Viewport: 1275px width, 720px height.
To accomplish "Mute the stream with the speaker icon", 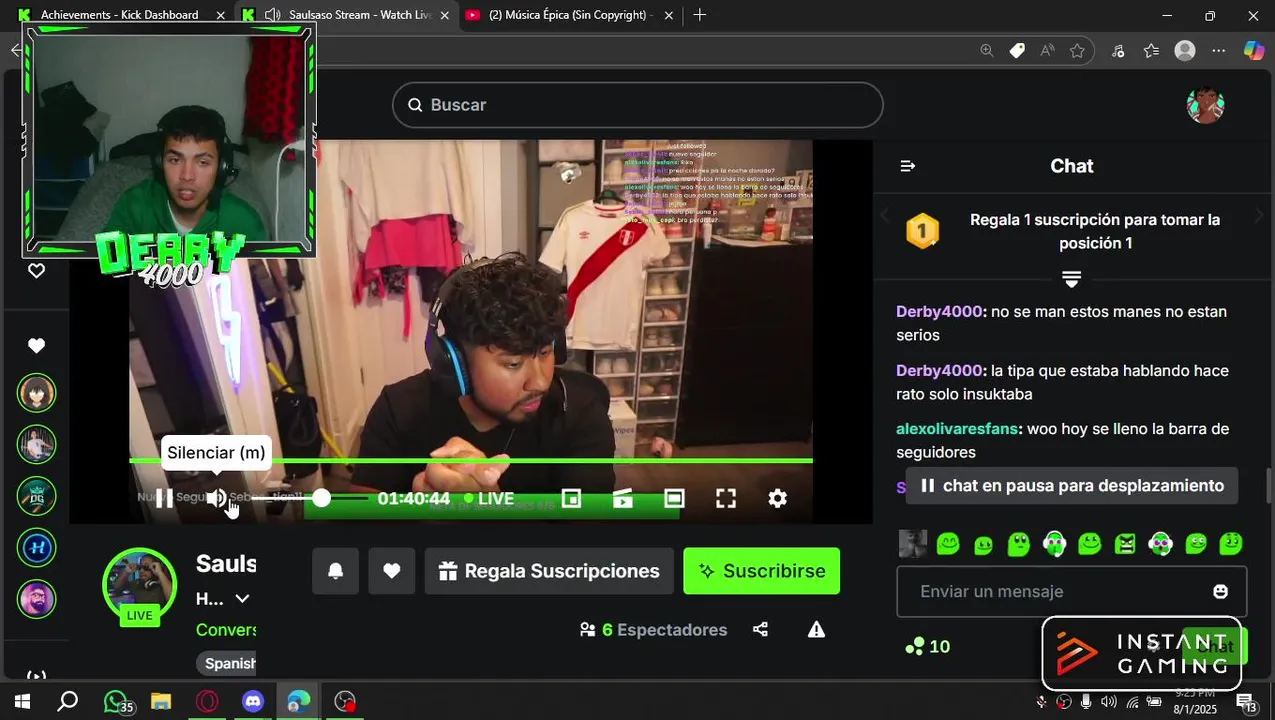I will (217, 498).
